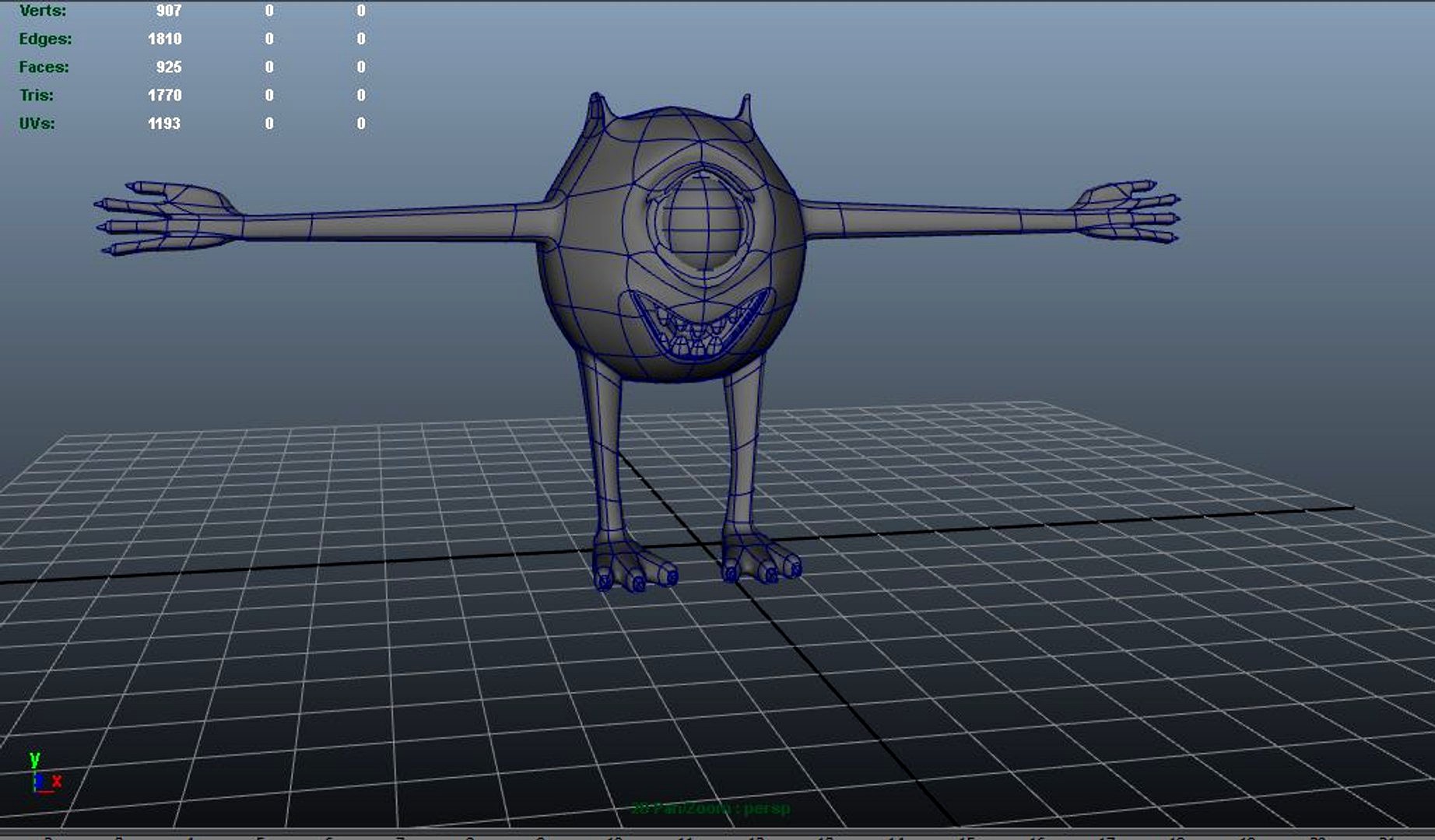
Task: Select the "UVs:" heads-up display label
Action: pos(37,123)
